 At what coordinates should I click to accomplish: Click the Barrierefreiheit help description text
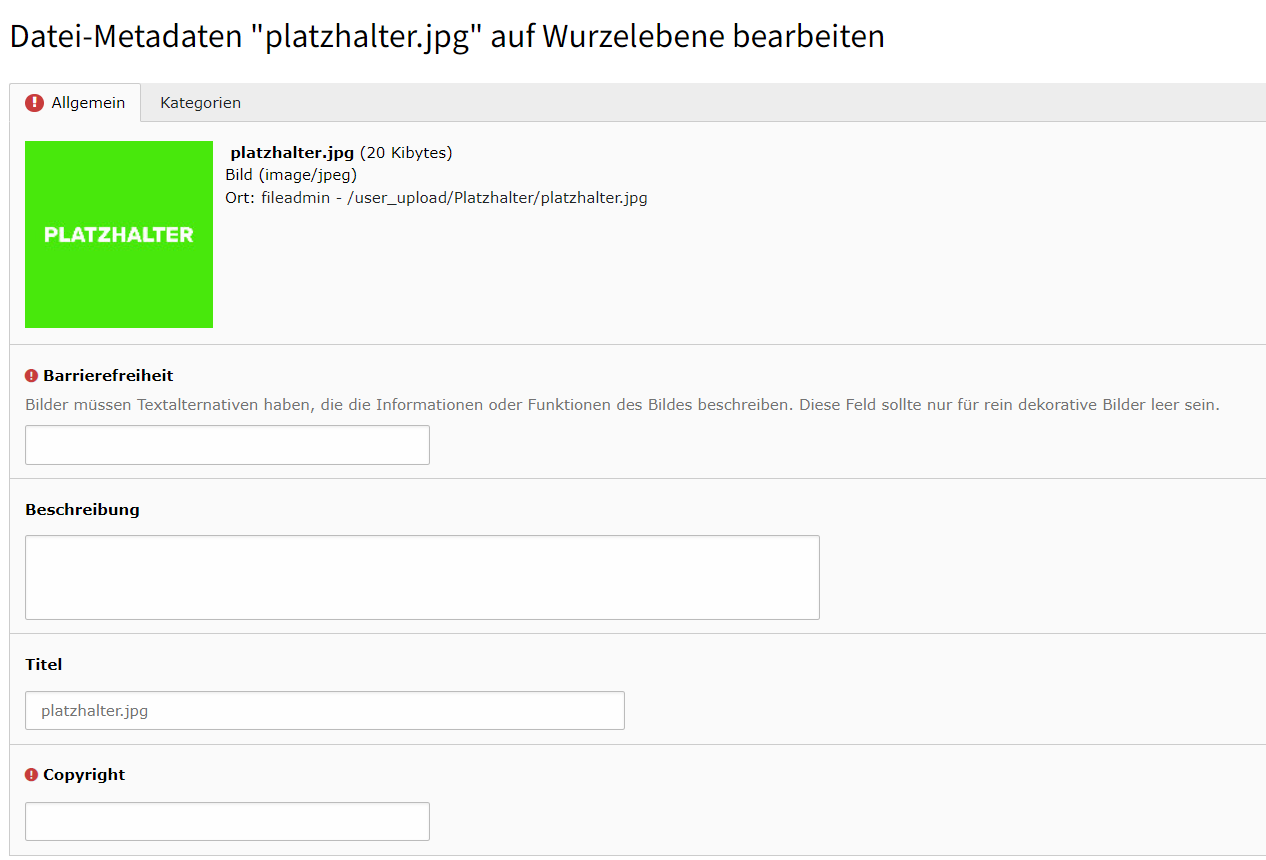(622, 405)
